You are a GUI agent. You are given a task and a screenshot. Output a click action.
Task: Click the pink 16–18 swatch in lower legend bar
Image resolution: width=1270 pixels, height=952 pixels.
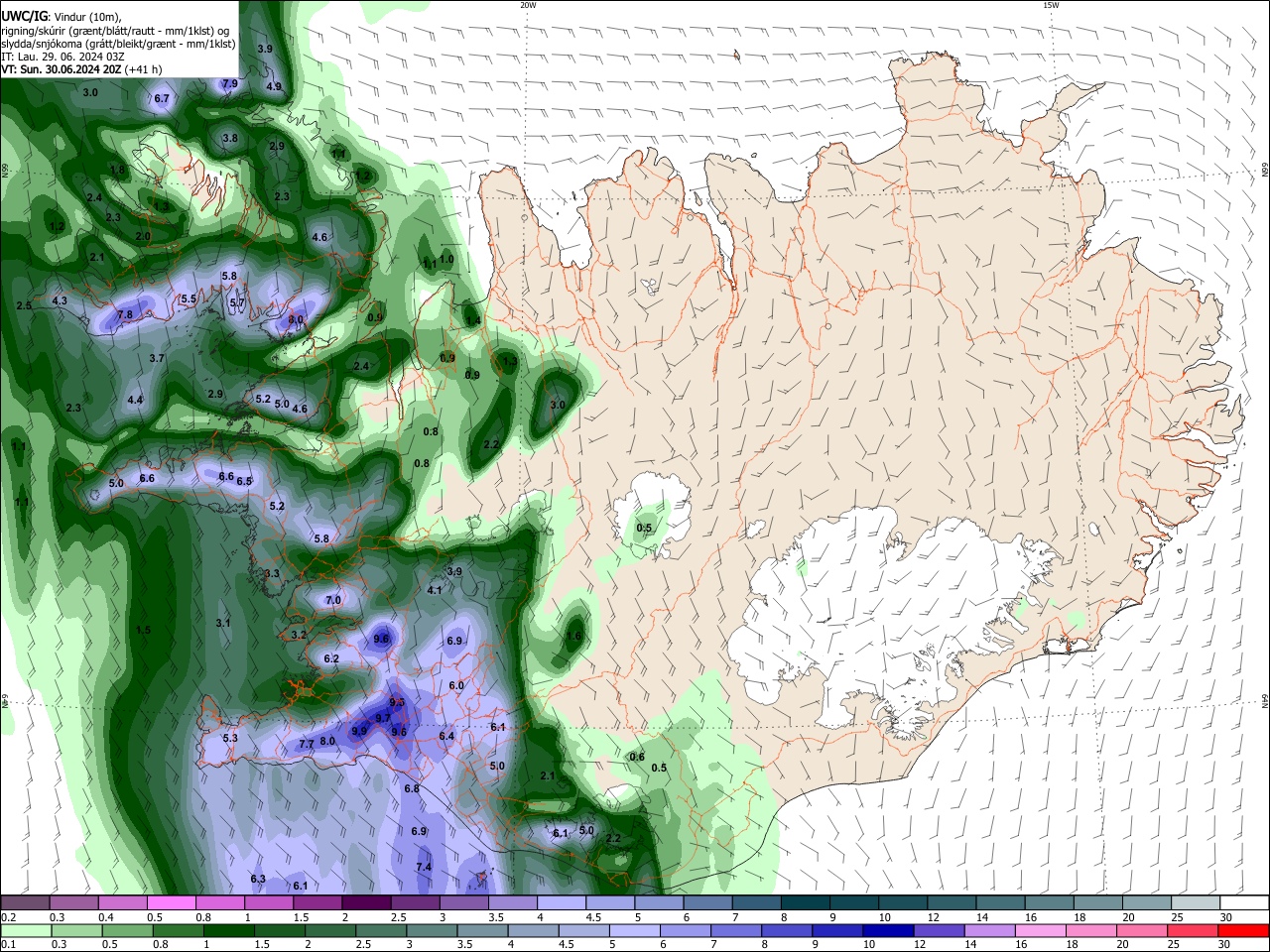tap(1040, 930)
